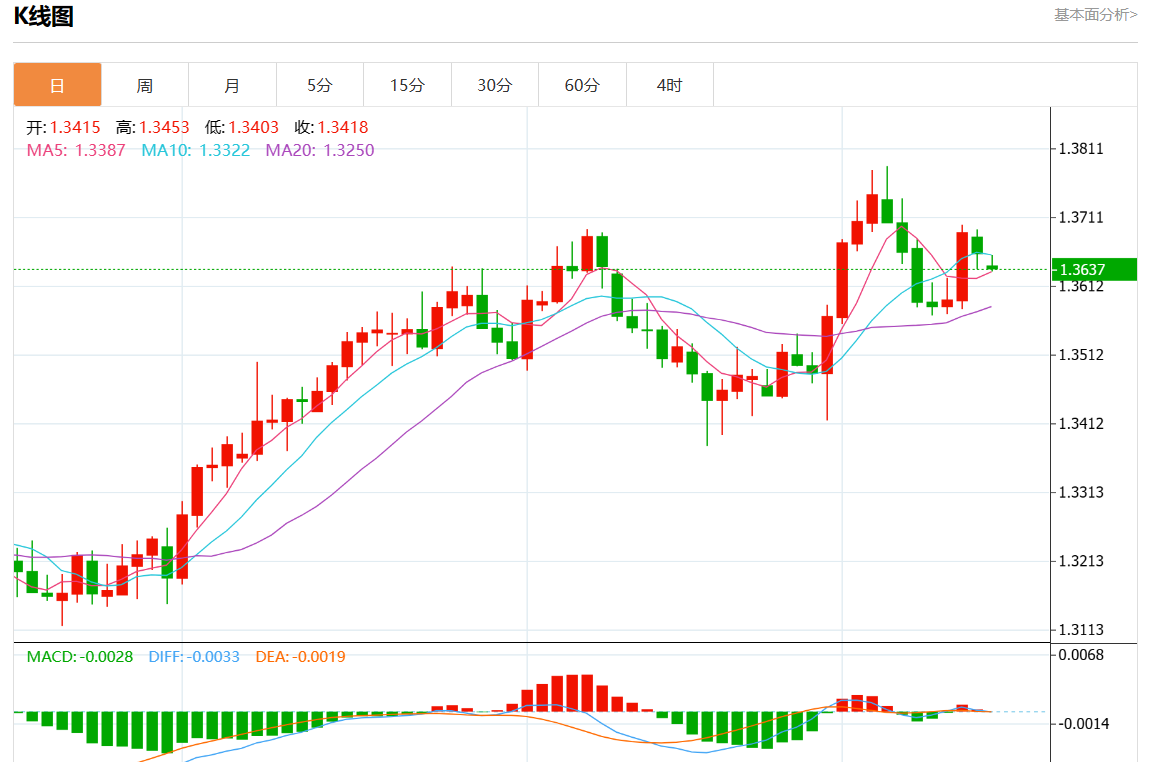Click the 低: 1.3403 low value
Screen dimensions: 1157x762
(x=241, y=128)
